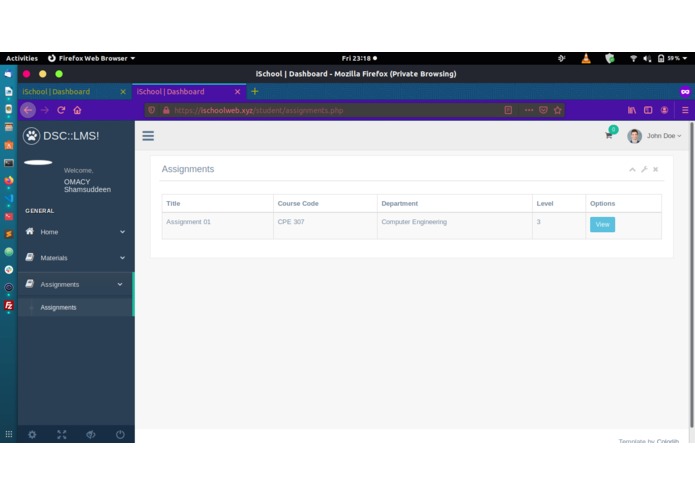Image resolution: width=695 pixels, height=494 pixels.
Task: Close the first iSchool Dashboard tab
Action: (123, 92)
